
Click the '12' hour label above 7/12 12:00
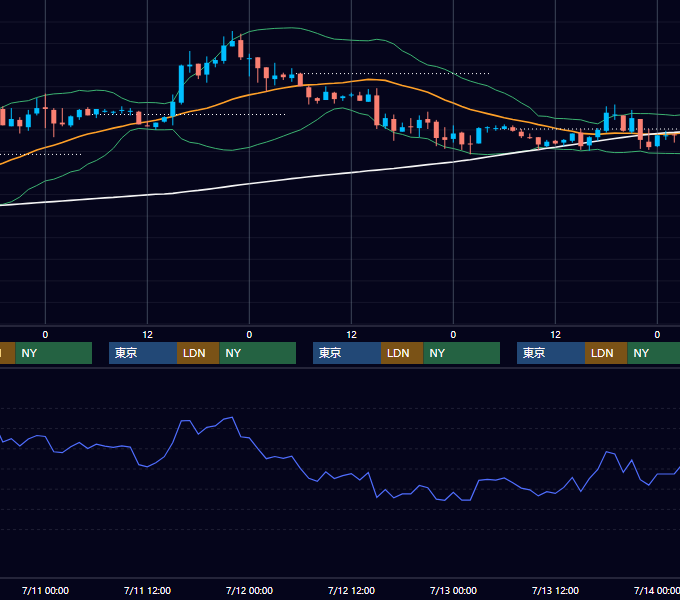pos(351,335)
